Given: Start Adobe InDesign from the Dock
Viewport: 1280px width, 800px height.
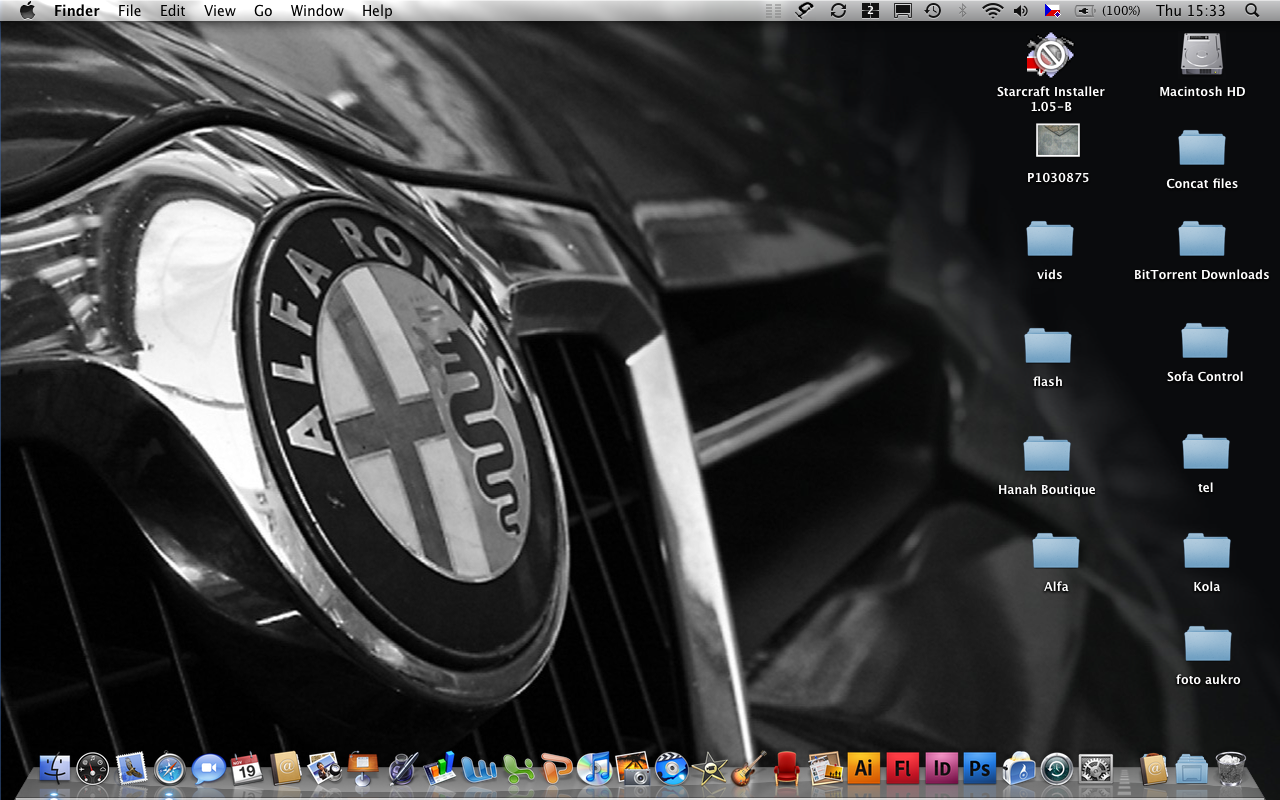Looking at the screenshot, I should [x=941, y=768].
